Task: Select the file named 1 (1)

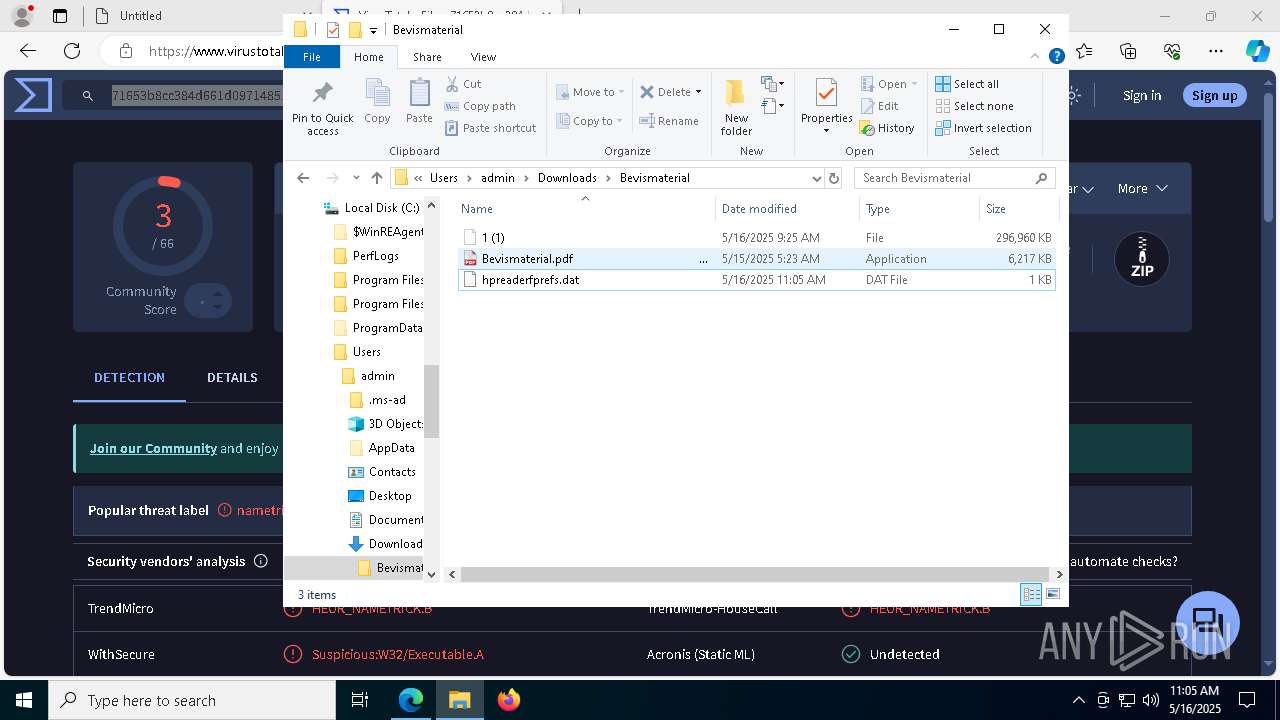Action: 756,238
